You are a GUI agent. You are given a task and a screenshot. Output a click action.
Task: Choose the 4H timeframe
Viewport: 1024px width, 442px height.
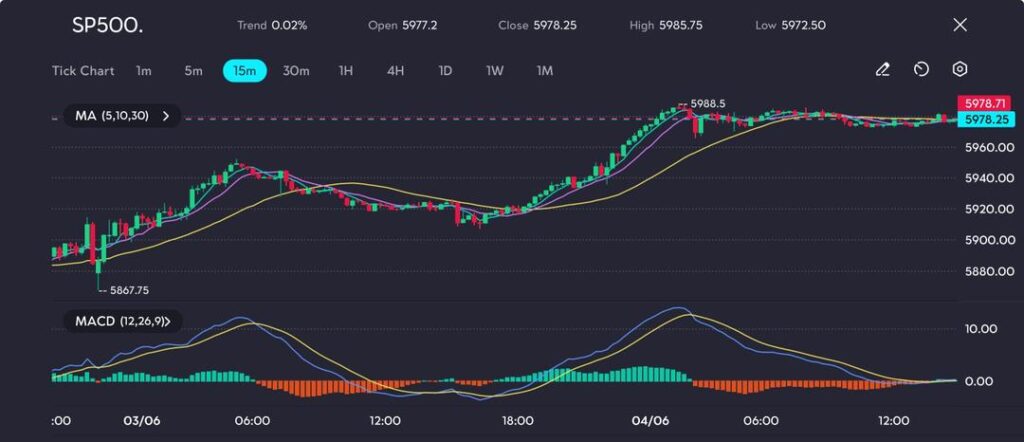(x=395, y=71)
